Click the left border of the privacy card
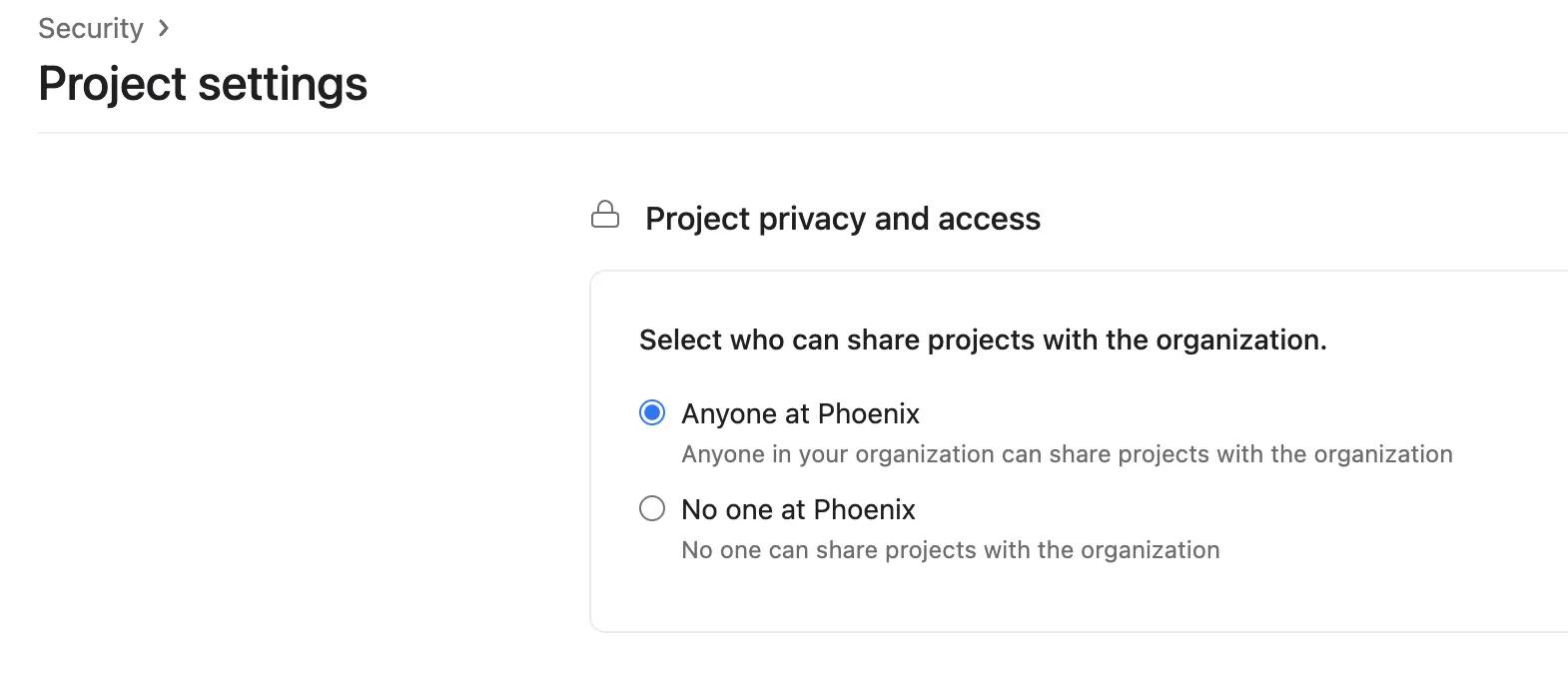The height and width of the screenshot is (689, 1568). pyautogui.click(x=590, y=449)
